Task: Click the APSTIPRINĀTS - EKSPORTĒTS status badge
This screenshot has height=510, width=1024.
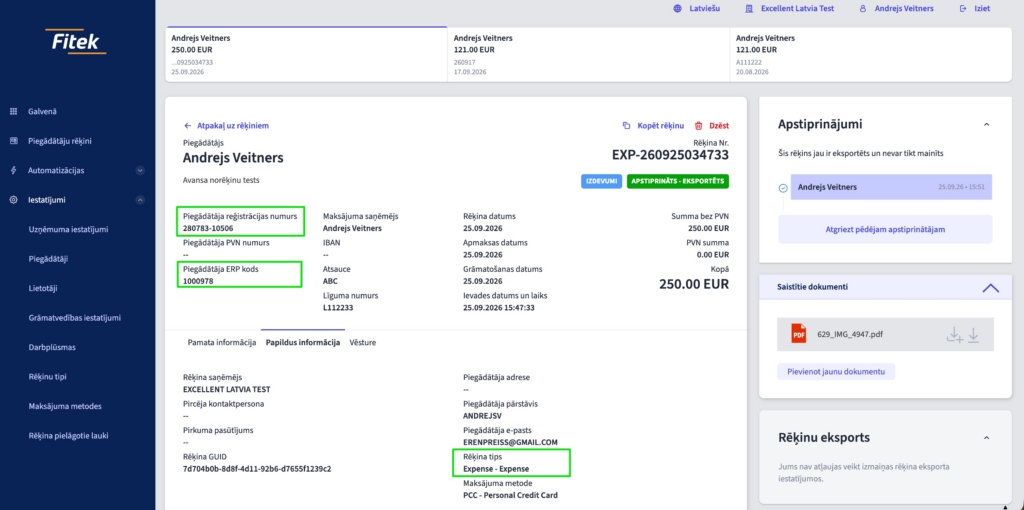Action: pos(678,181)
